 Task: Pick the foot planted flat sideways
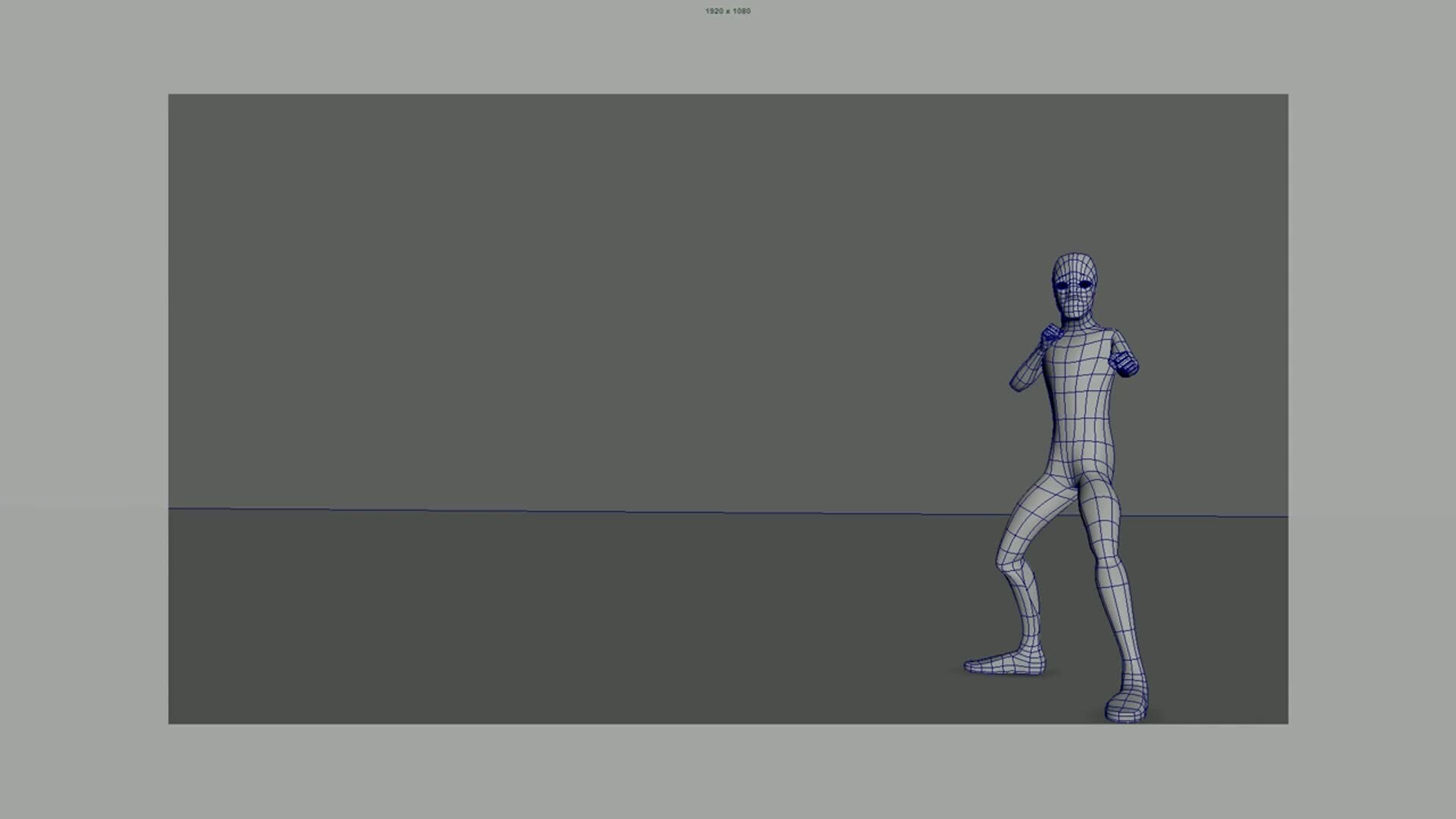point(1003,664)
